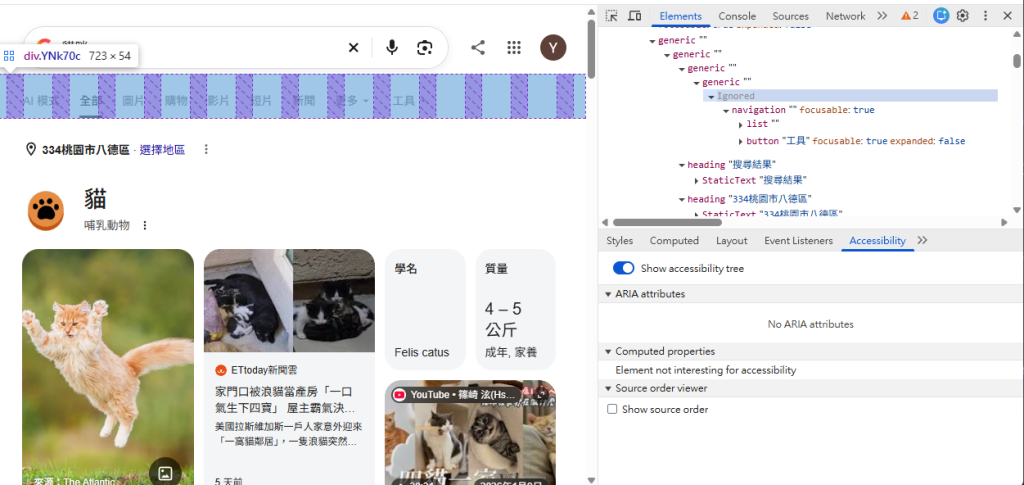Click the 學名 Felis catus card

point(425,309)
